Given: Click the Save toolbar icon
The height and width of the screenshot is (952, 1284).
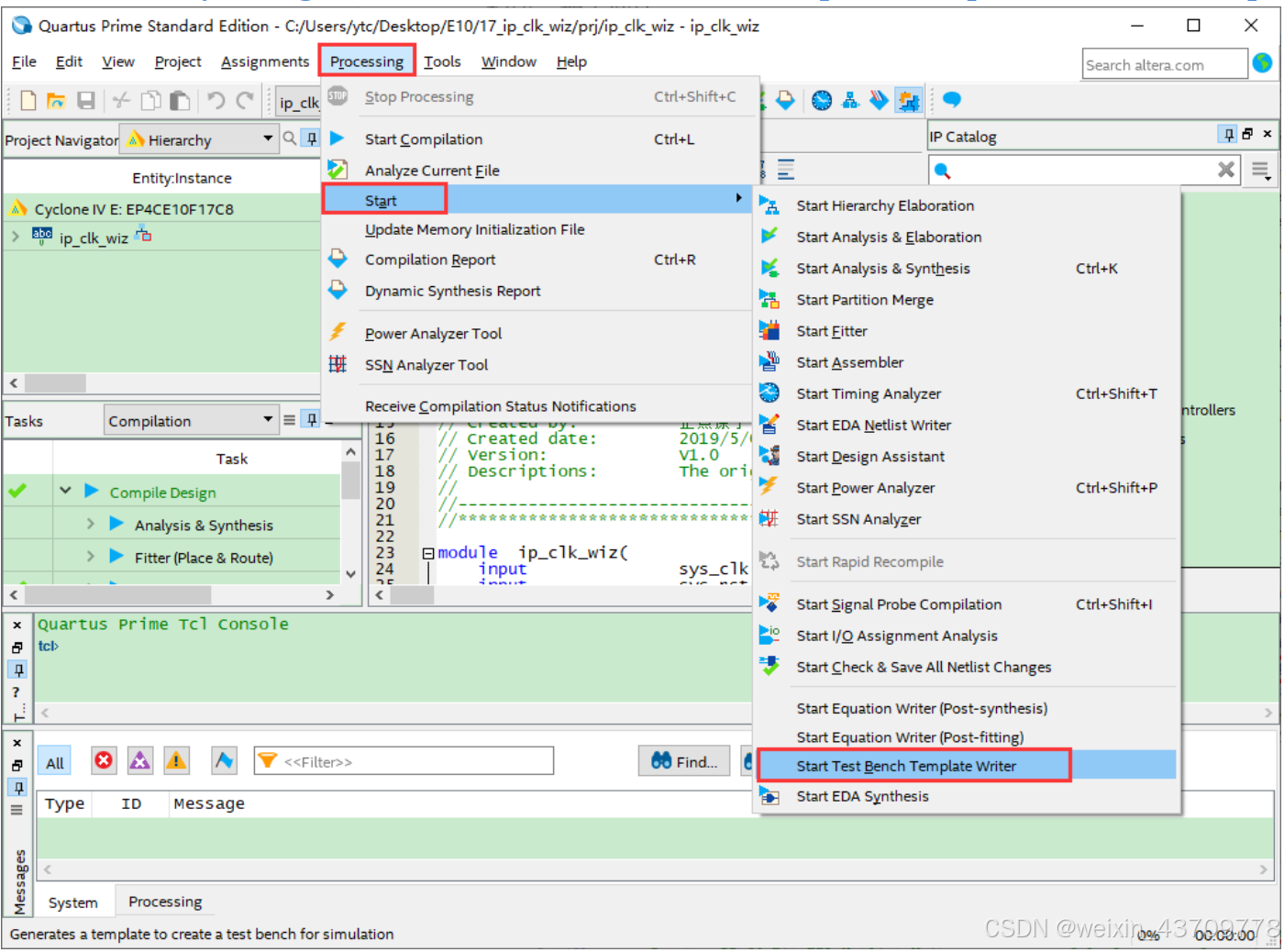Looking at the screenshot, I should click(86, 101).
